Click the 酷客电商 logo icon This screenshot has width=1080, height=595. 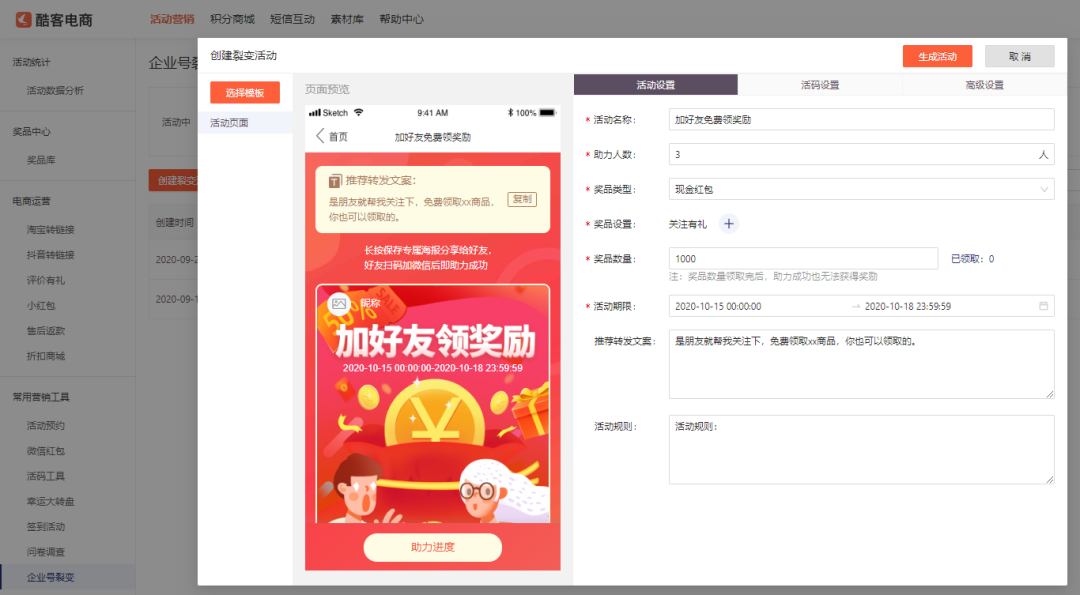pyautogui.click(x=23, y=19)
